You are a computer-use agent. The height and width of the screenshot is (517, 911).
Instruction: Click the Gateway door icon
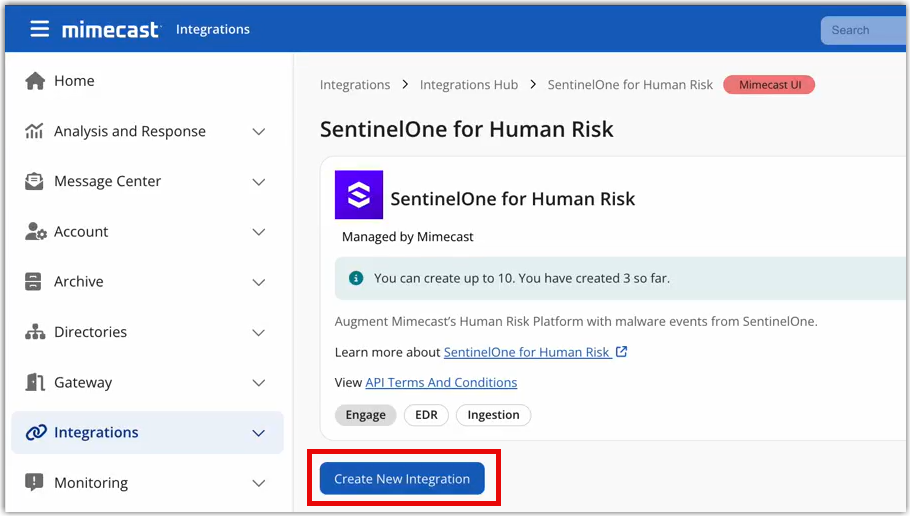point(35,382)
